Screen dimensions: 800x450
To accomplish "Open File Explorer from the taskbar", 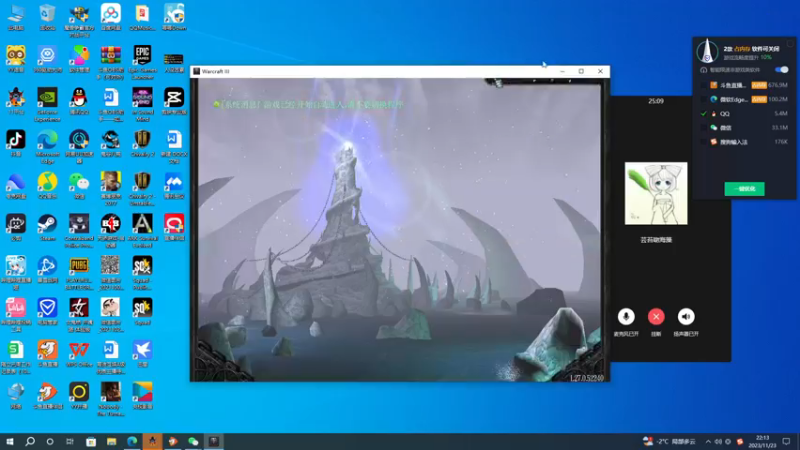I will tap(111, 441).
